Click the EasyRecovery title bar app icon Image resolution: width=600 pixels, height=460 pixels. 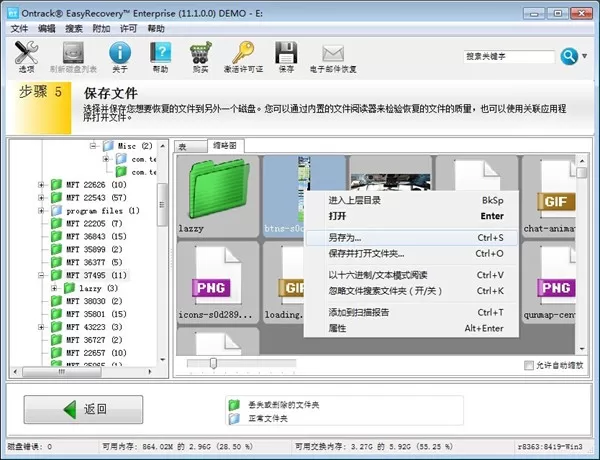coord(13,13)
